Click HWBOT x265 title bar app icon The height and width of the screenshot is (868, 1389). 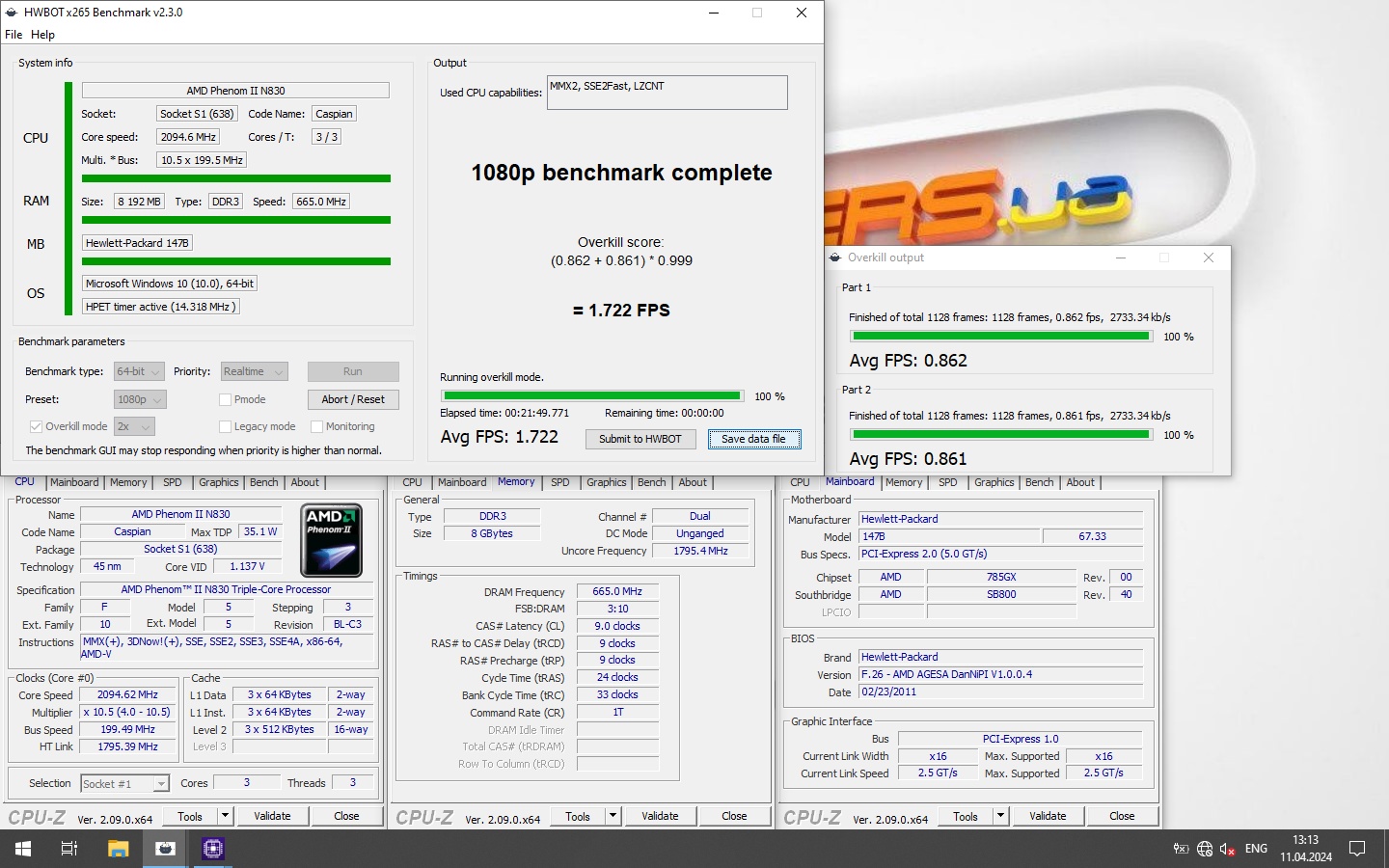click(x=12, y=13)
